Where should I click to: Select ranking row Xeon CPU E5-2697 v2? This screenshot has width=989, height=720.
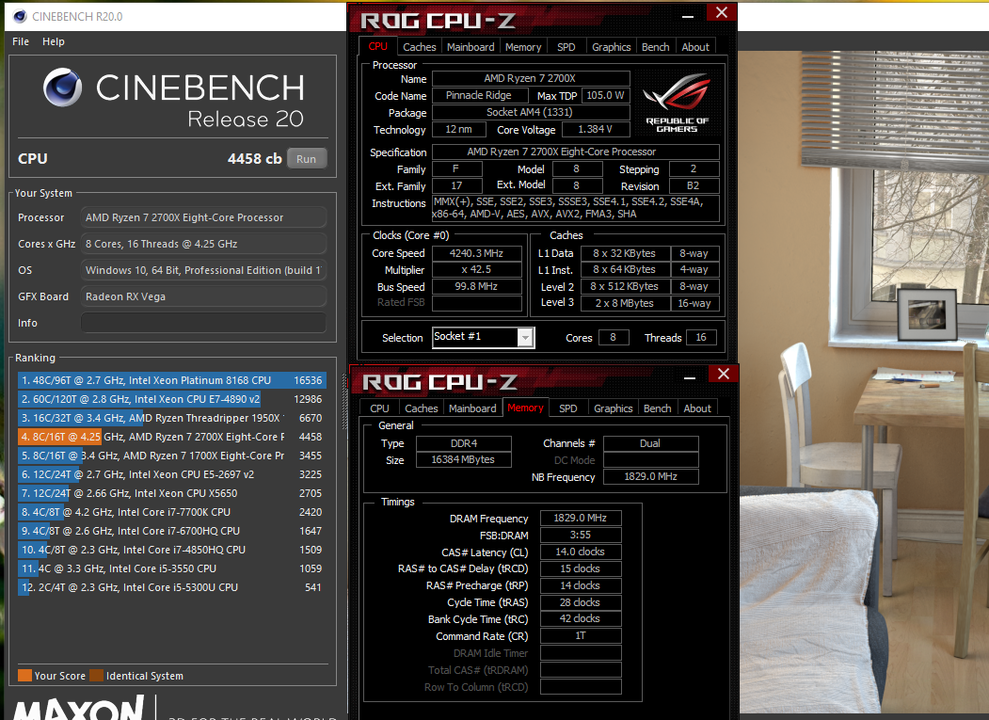pos(172,475)
